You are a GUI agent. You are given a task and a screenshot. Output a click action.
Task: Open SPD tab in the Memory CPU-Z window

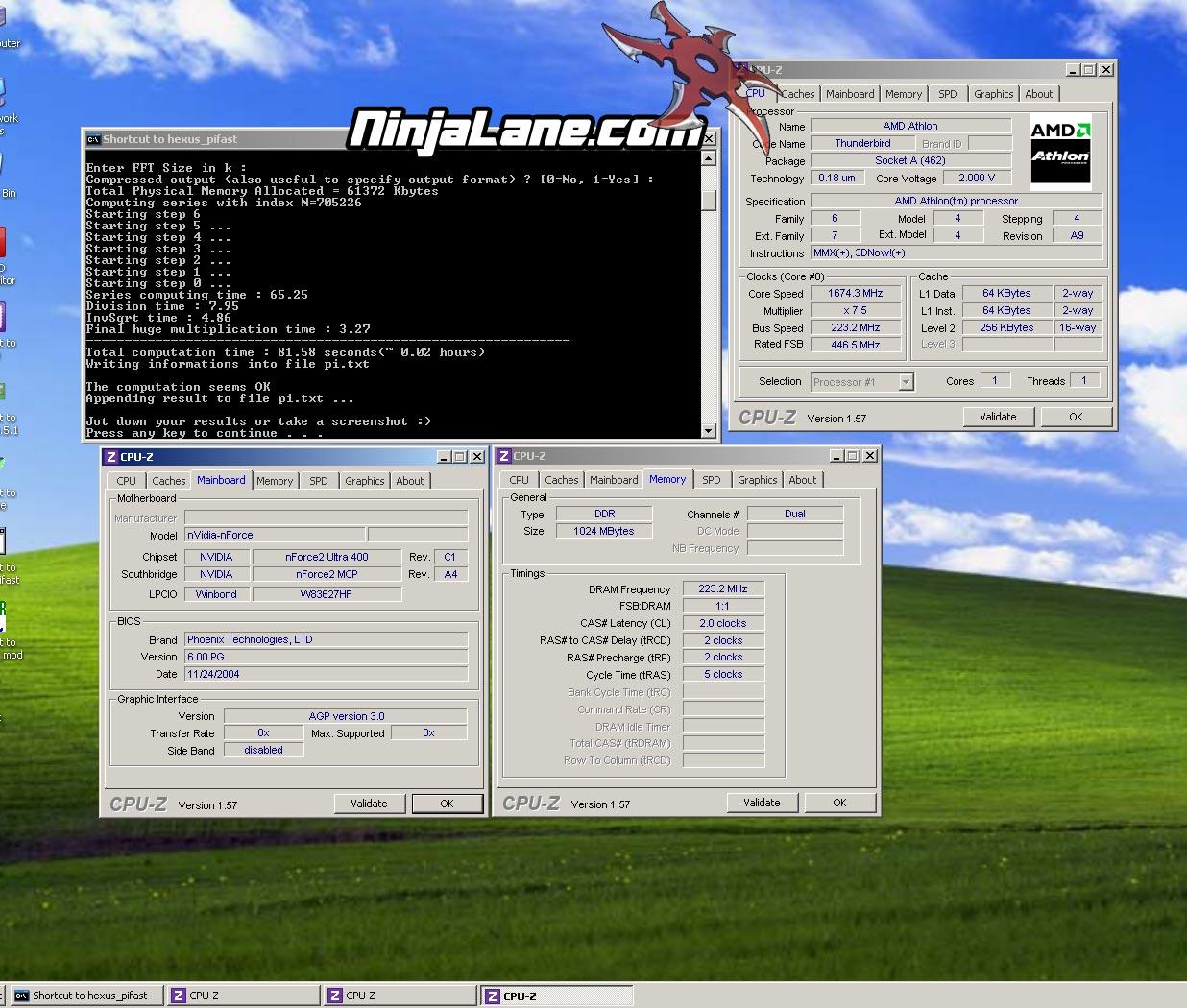712,480
